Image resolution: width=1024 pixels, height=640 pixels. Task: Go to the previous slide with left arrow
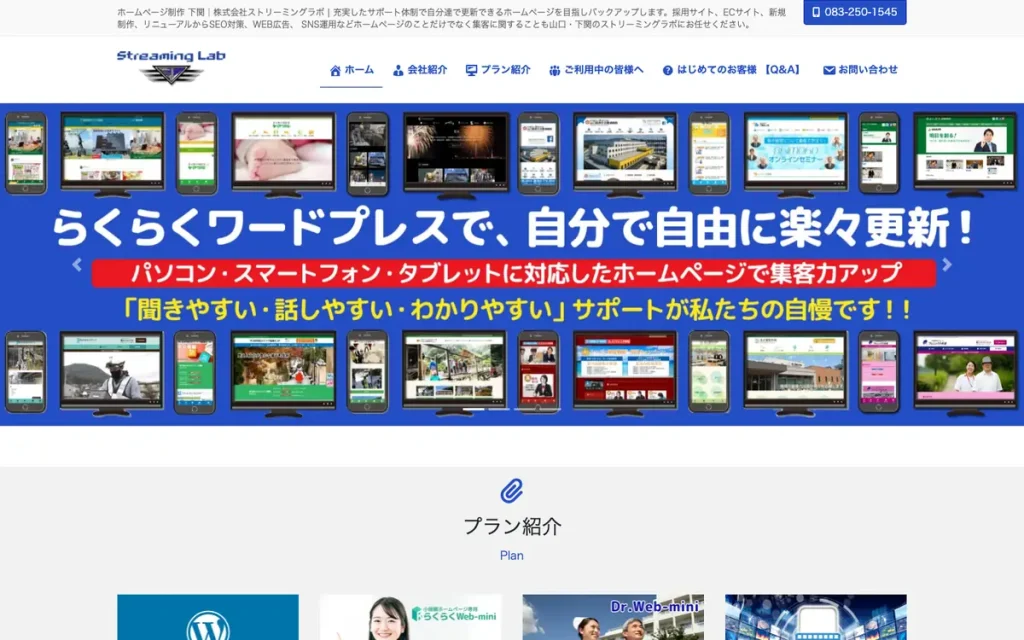pos(77,264)
